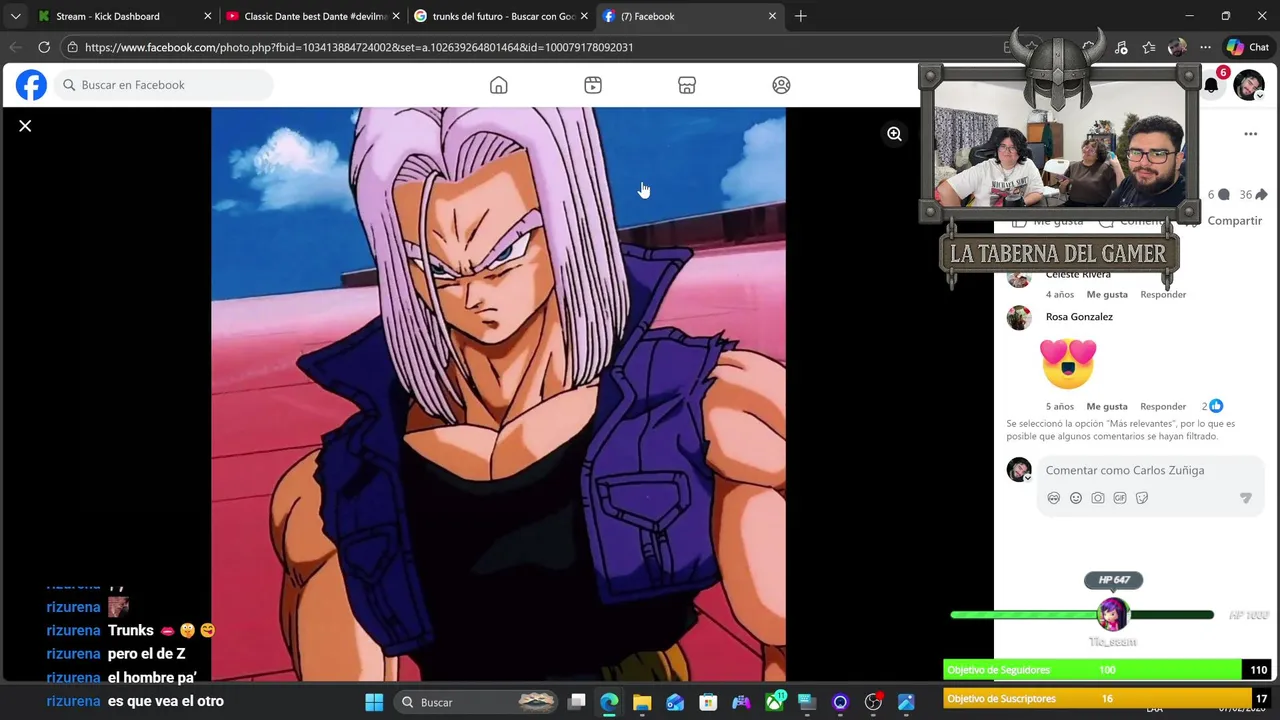Go back to previous page
Image resolution: width=1280 pixels, height=720 pixels.
pos(15,47)
